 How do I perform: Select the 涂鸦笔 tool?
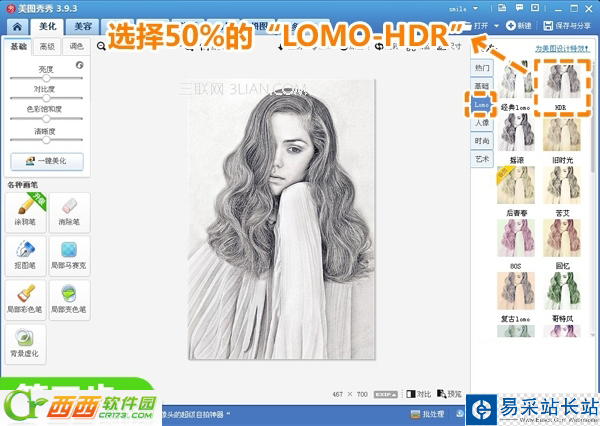pos(26,212)
